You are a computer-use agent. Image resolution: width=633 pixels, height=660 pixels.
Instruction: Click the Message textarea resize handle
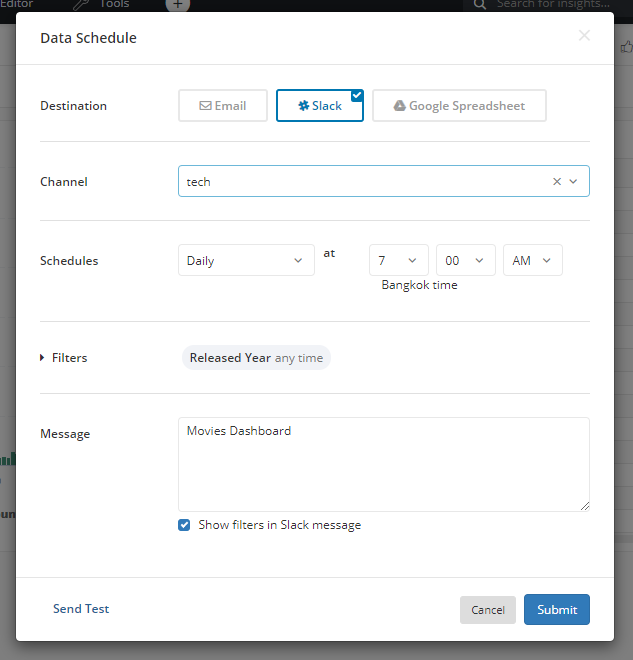(x=585, y=507)
